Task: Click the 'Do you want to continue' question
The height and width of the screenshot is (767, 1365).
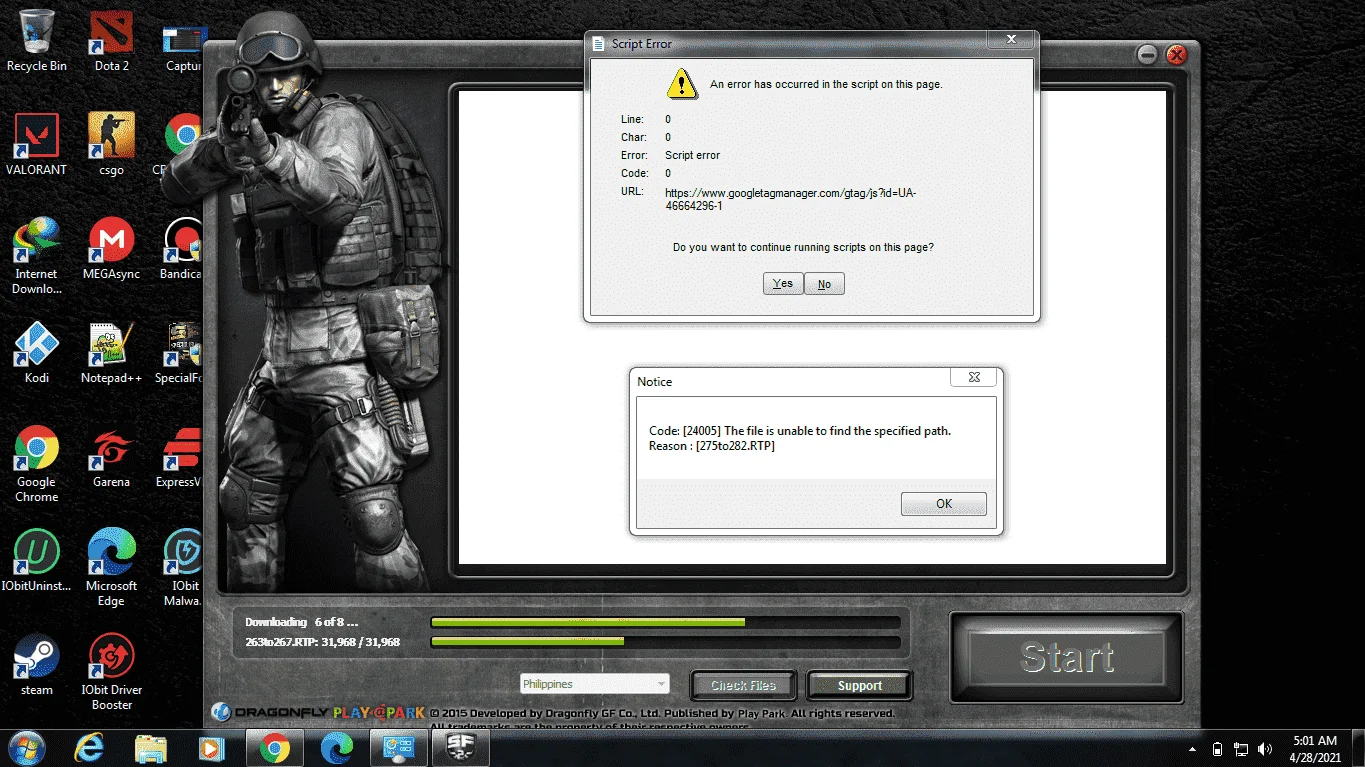Action: (803, 247)
